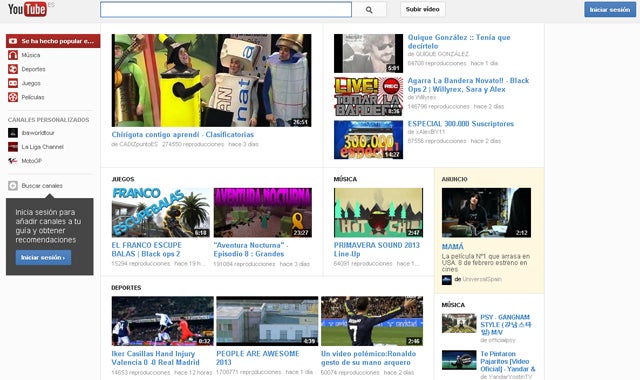Click the Buscar canales link
Image resolution: width=640 pixels, height=380 pixels.
coord(42,186)
